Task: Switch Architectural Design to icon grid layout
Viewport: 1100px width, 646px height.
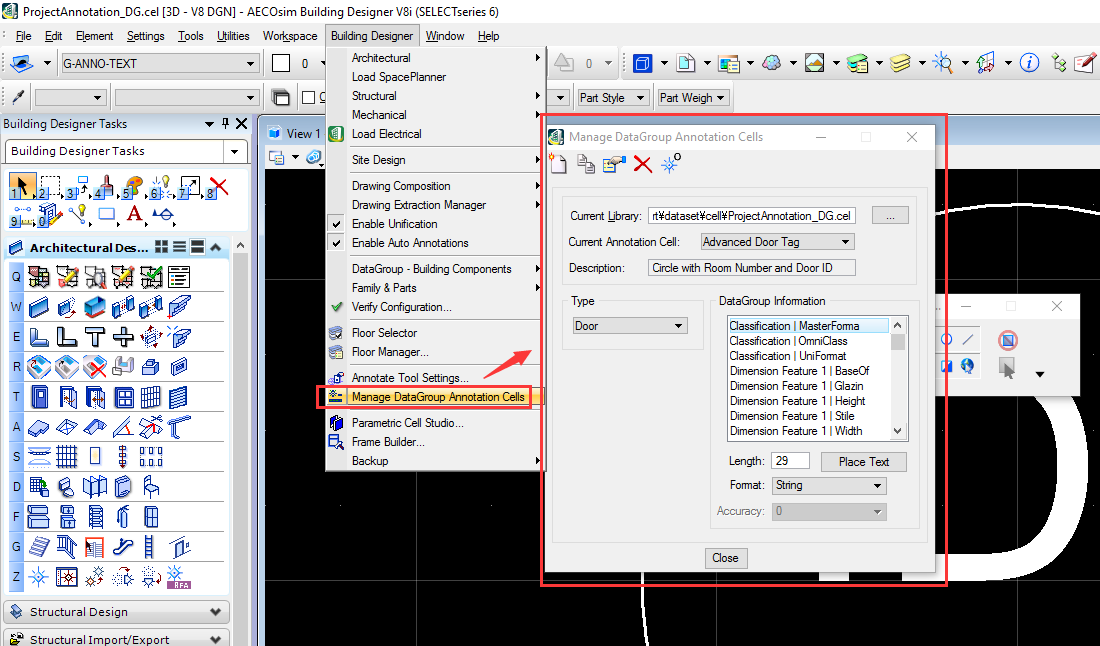Action: (161, 247)
